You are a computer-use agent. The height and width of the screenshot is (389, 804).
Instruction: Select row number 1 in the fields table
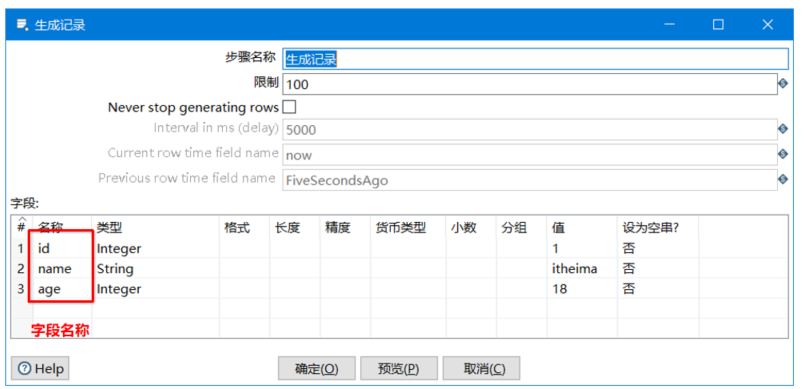point(22,249)
